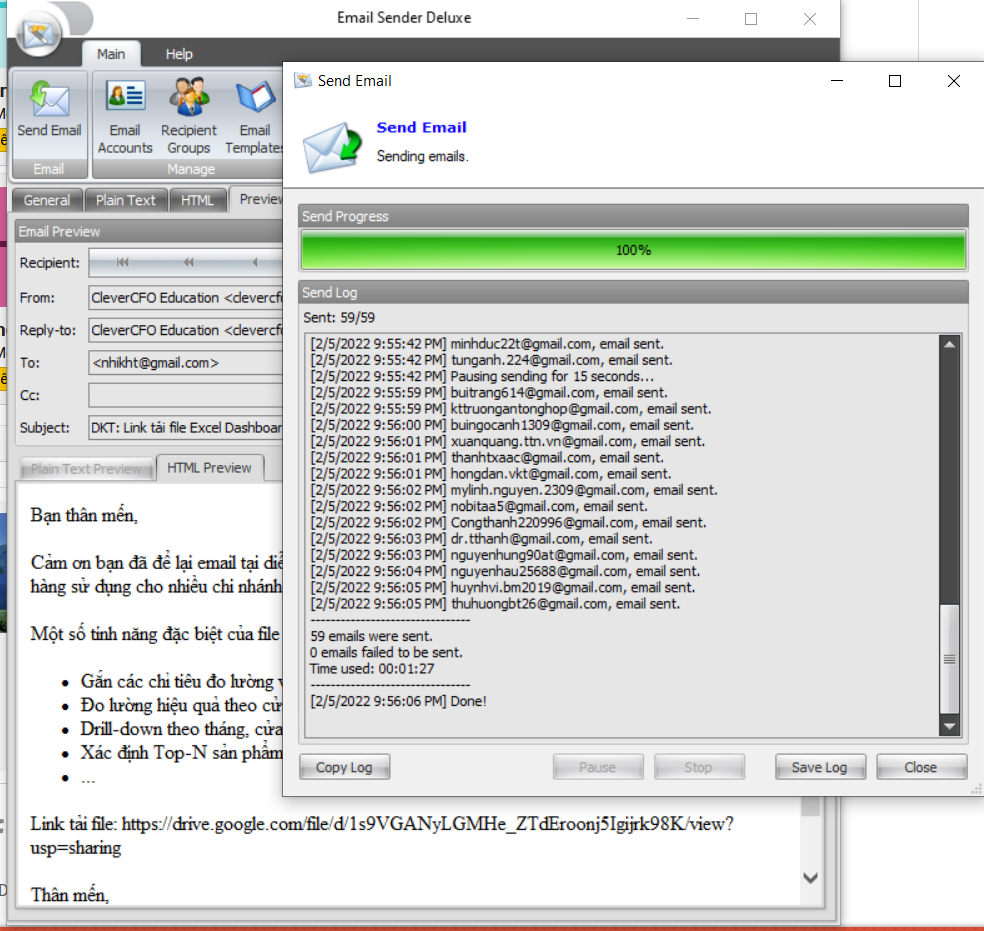The width and height of the screenshot is (984, 931).
Task: Open Email Accounts manager
Action: (x=125, y=117)
